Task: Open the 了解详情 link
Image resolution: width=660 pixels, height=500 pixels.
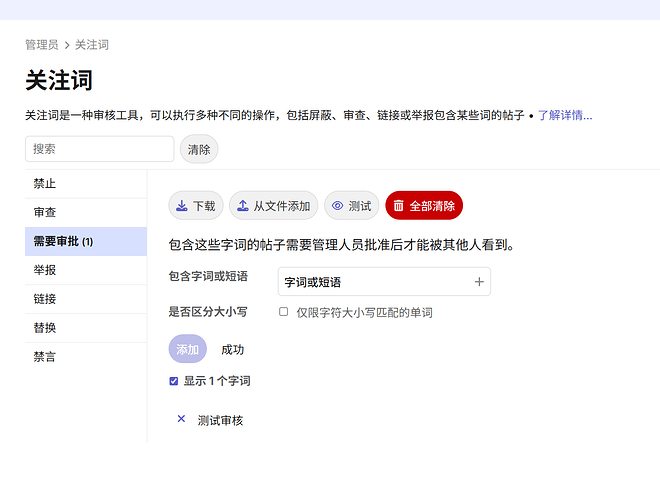Action: click(565, 115)
